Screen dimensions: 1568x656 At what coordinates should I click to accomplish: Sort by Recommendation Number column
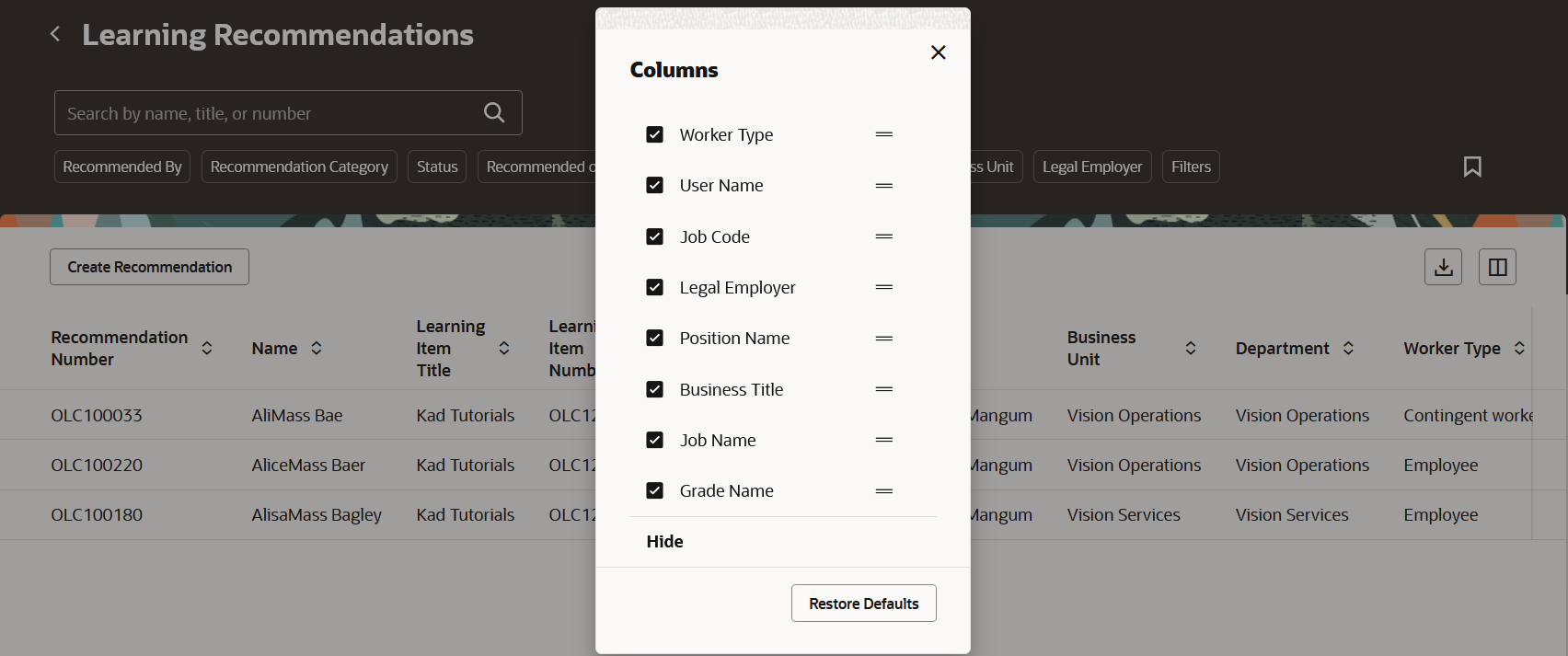207,348
